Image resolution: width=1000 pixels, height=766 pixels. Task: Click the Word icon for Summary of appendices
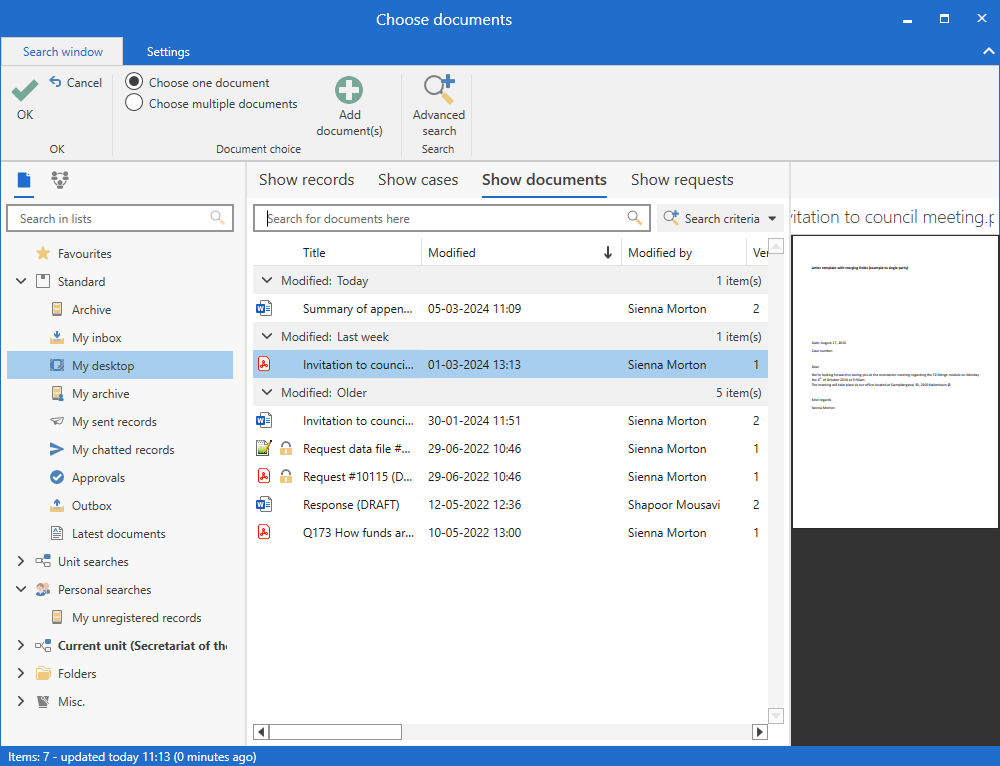[264, 309]
